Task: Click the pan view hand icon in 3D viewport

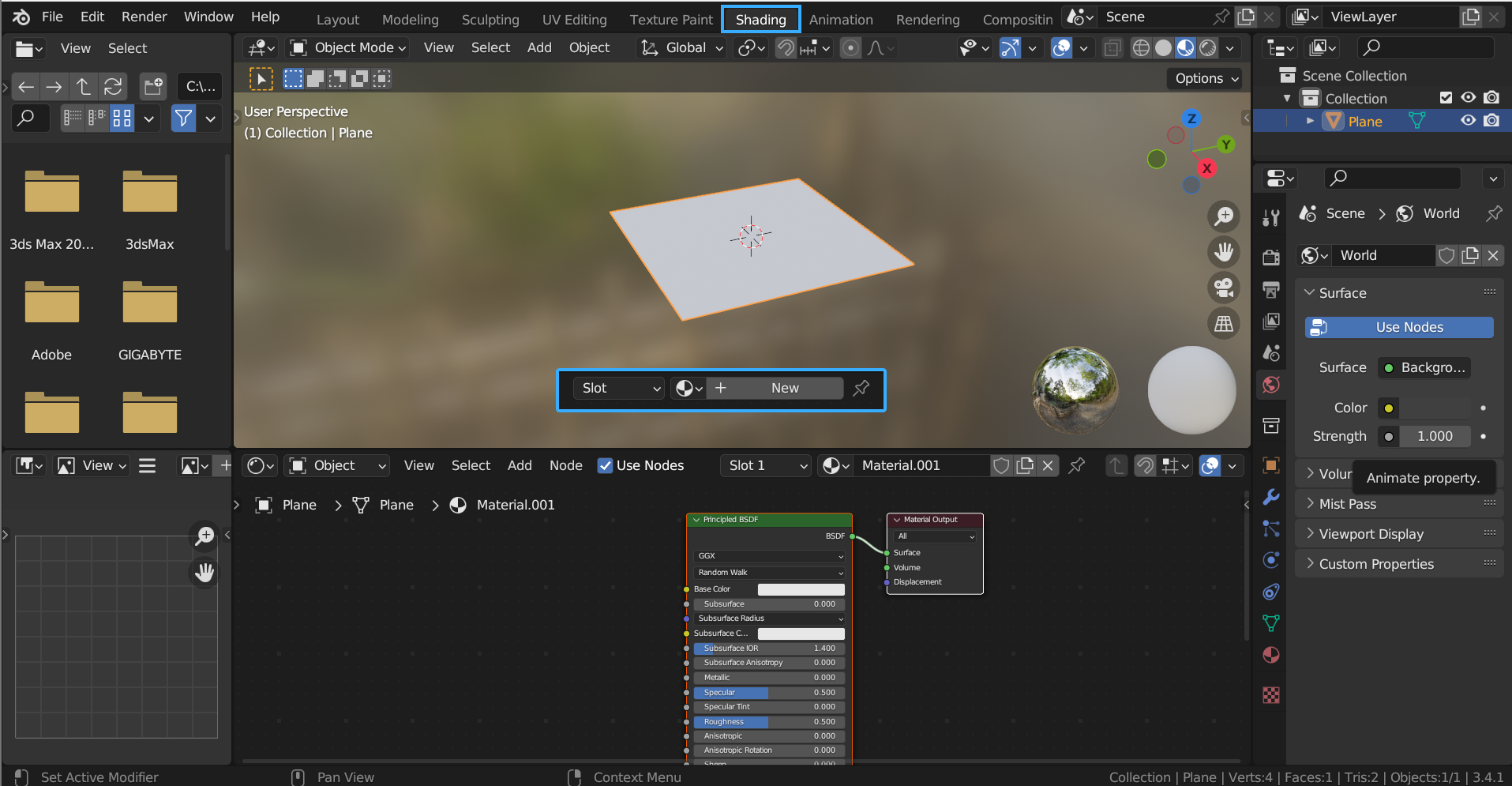Action: tap(1224, 252)
